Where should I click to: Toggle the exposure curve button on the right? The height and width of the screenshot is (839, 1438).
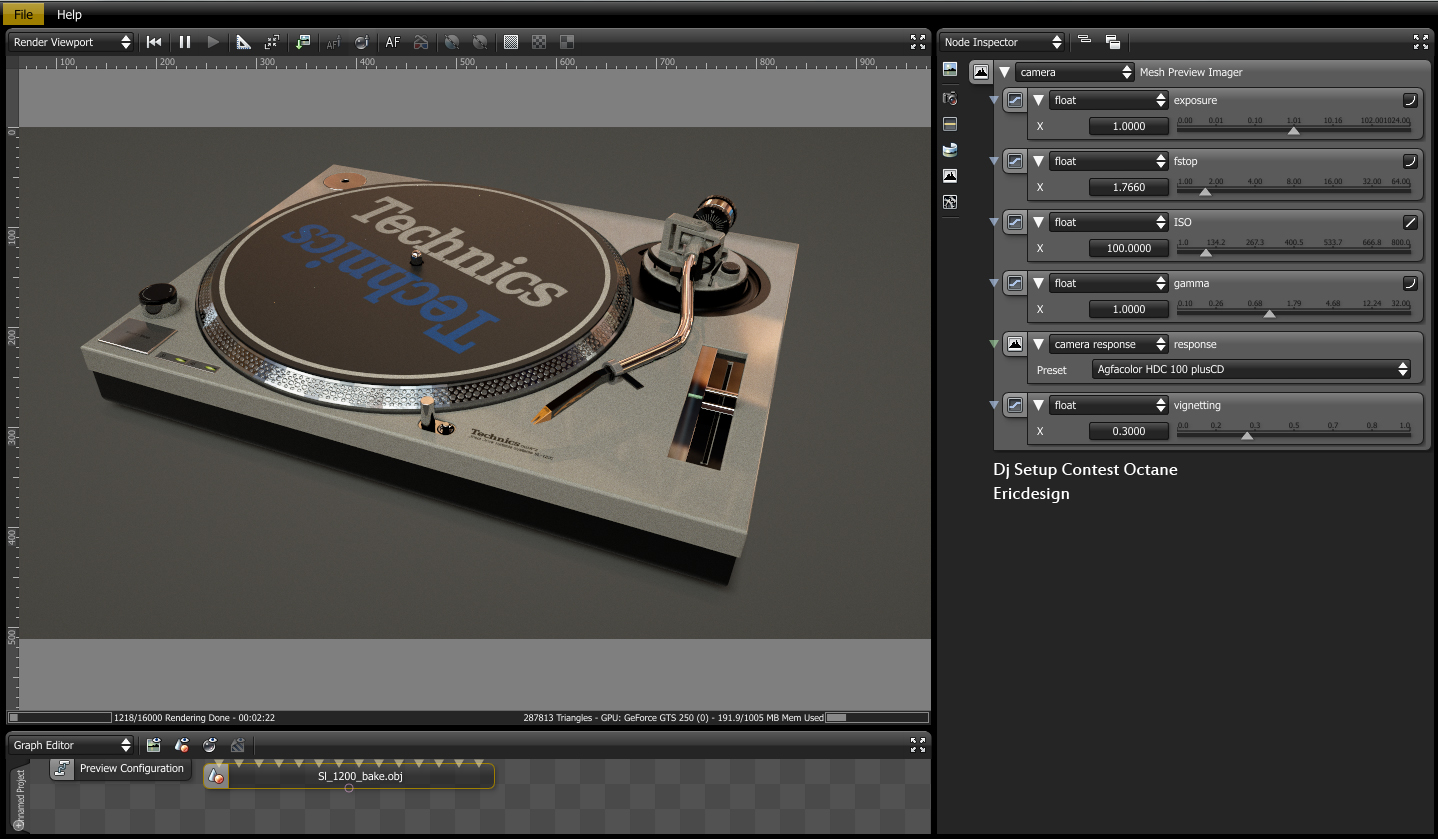click(1410, 100)
